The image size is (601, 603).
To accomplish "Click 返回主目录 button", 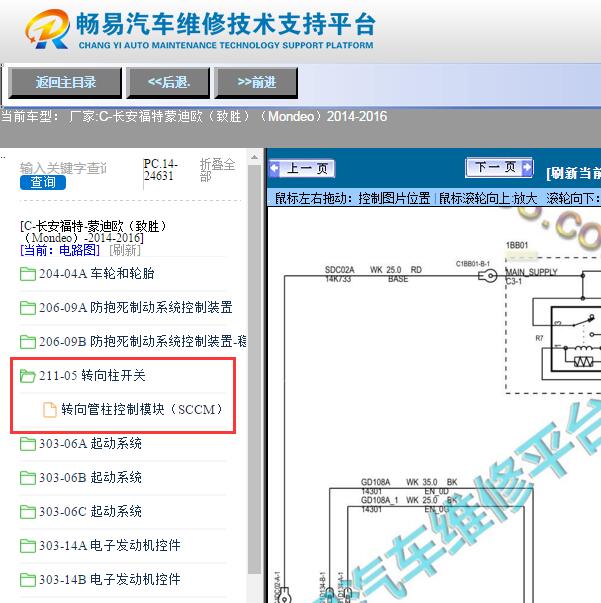I will pos(65,82).
